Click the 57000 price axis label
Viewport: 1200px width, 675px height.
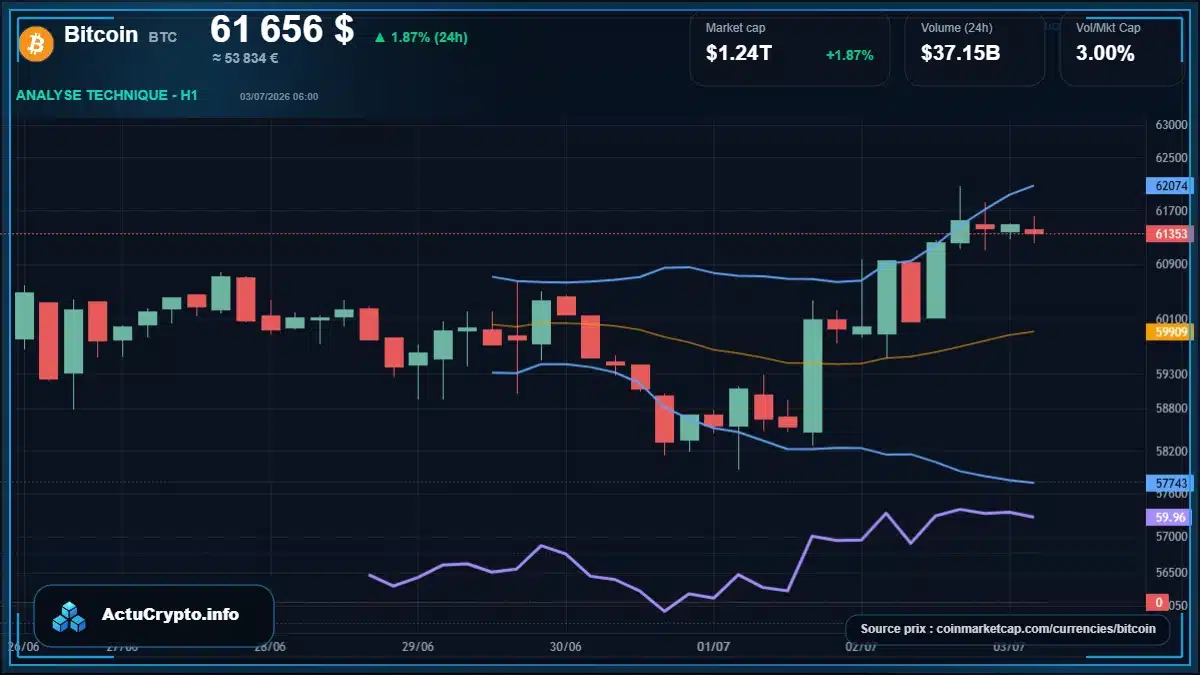[x=1171, y=536]
